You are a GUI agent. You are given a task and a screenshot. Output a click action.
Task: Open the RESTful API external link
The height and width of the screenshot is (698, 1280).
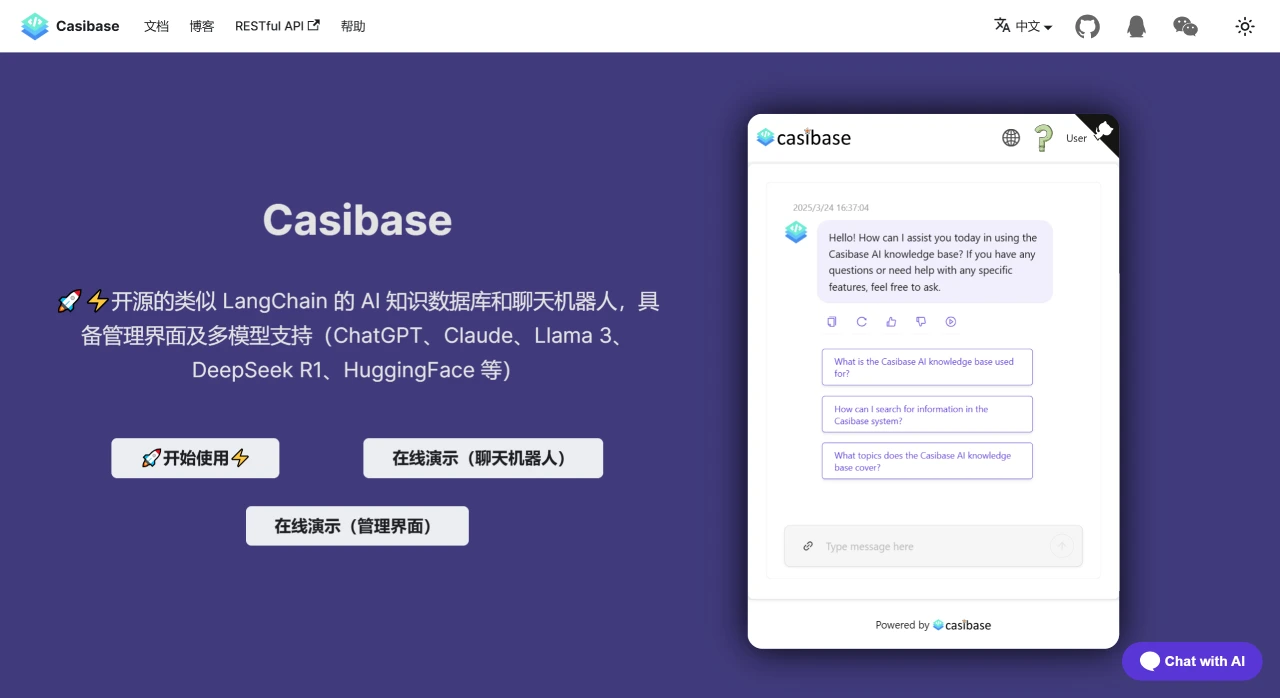[x=277, y=27]
